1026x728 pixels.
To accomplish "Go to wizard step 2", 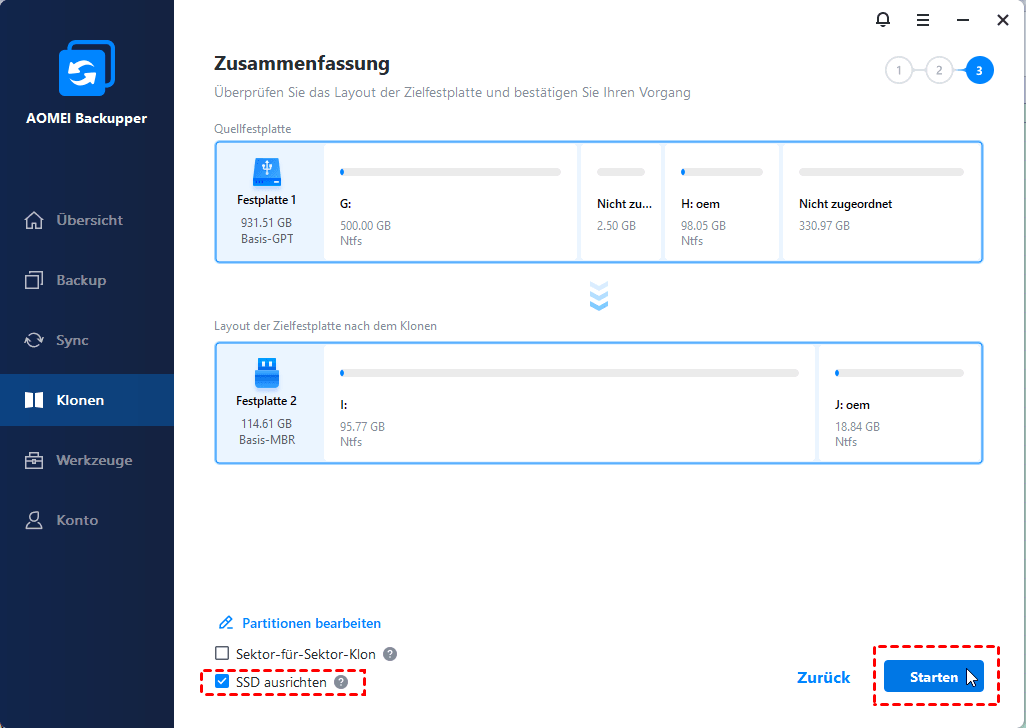I will pyautogui.click(x=939, y=71).
